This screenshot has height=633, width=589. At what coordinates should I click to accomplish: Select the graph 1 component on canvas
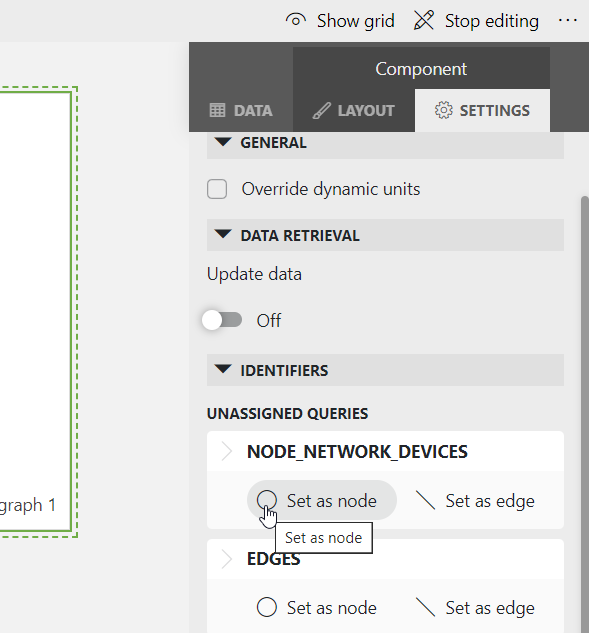[36, 311]
